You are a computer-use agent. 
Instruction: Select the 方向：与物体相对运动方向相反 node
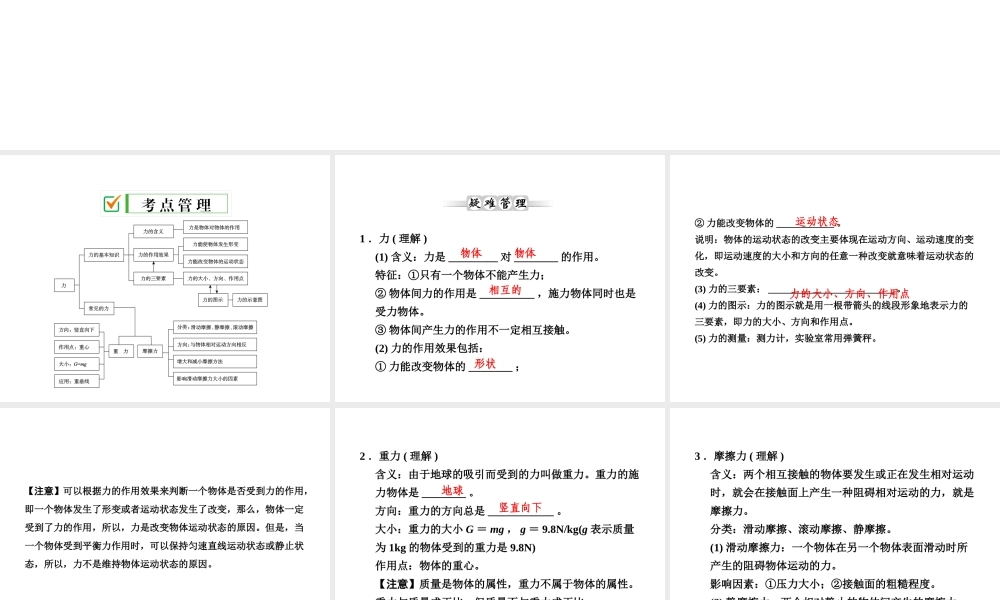(215, 344)
